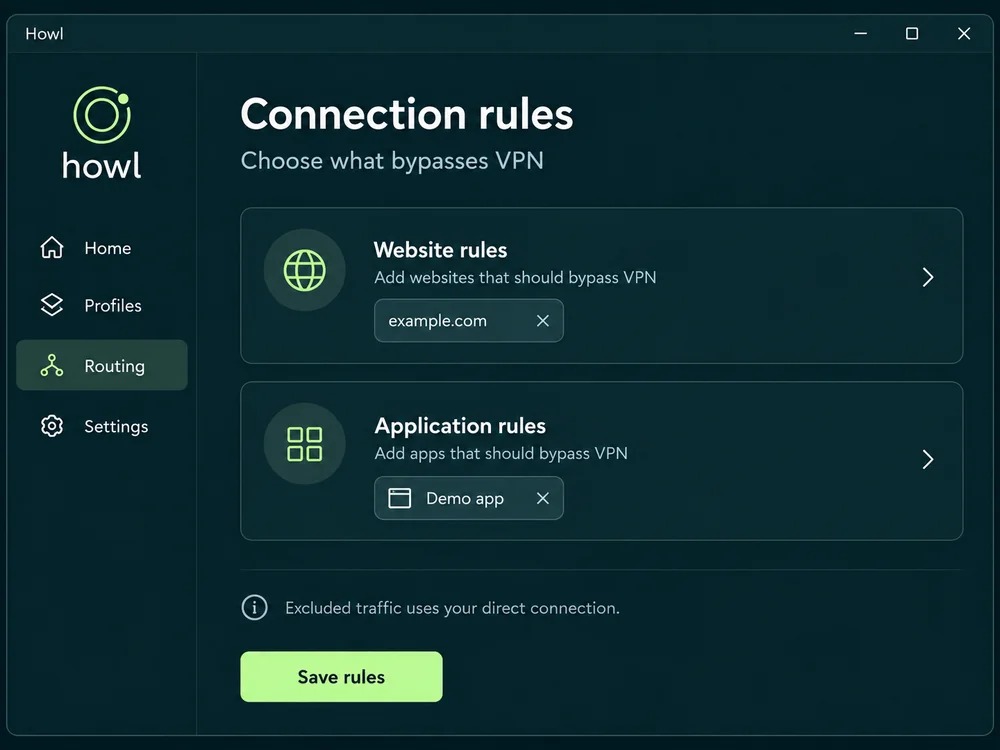Click 'Add apps that should bypass VPN' text

[x=501, y=453]
